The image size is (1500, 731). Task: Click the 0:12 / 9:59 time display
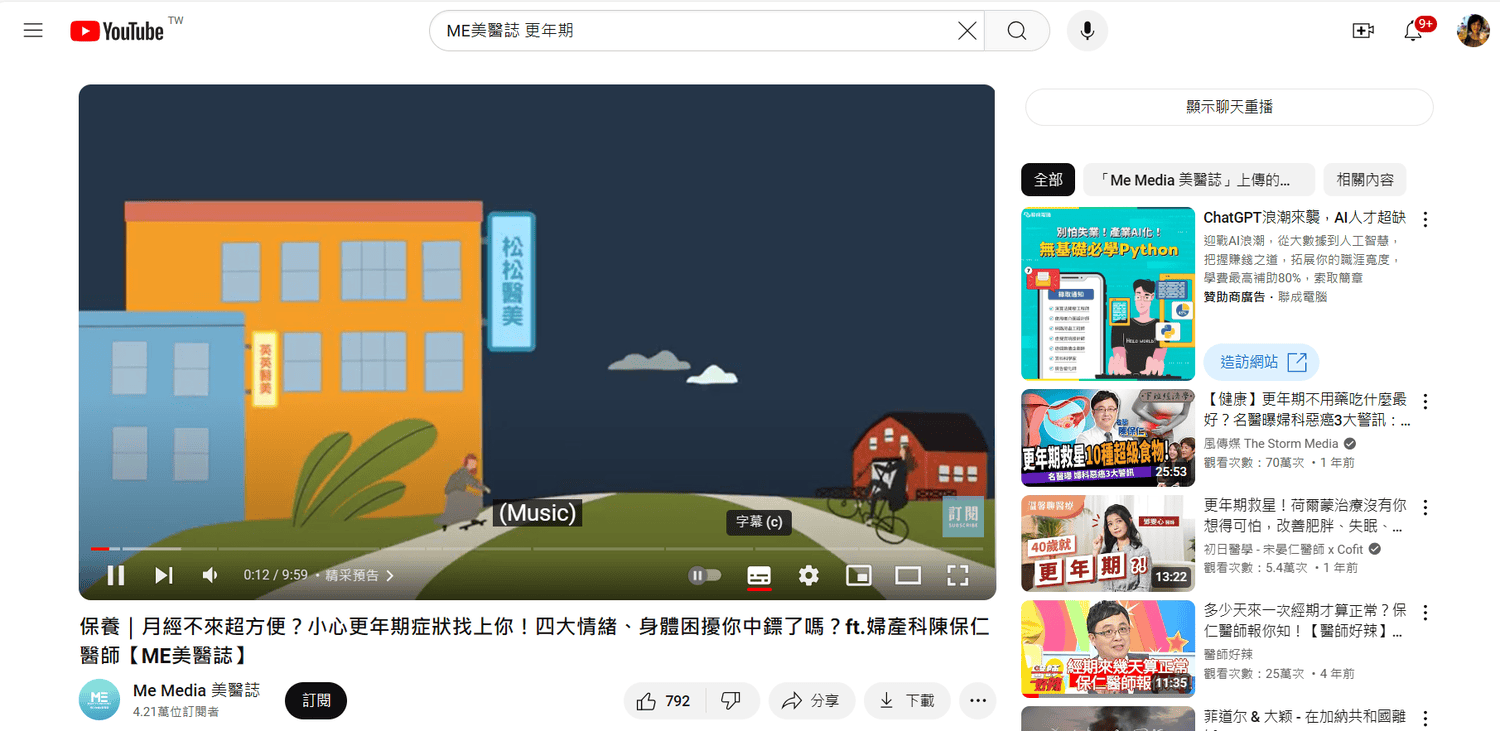coord(275,575)
